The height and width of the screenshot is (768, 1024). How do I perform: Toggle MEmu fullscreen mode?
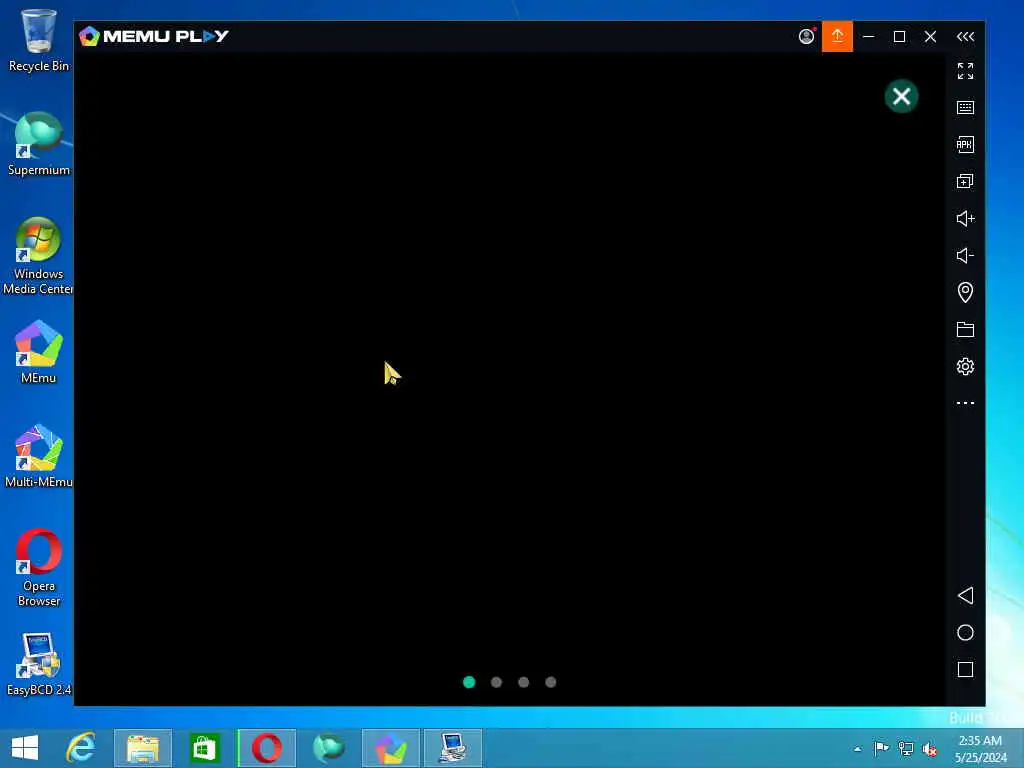point(965,71)
